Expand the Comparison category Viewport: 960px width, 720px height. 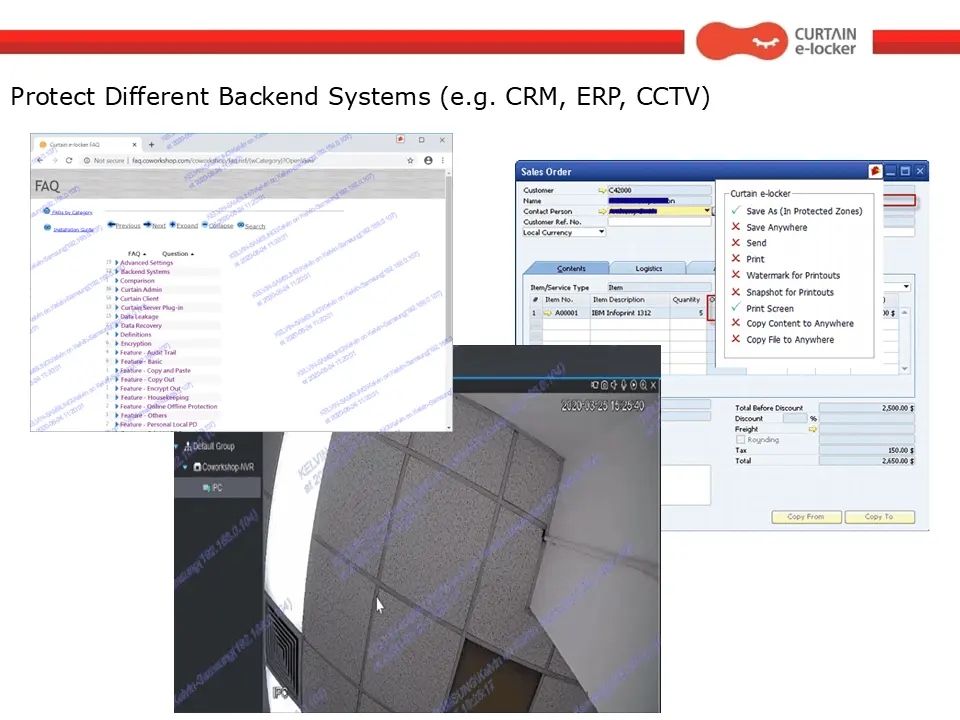click(116, 280)
